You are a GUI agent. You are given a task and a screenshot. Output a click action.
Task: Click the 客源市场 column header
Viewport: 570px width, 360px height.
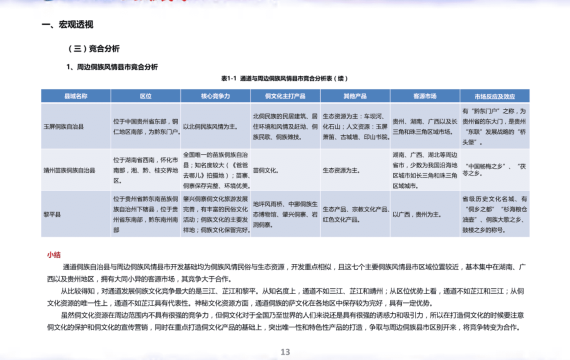point(425,96)
